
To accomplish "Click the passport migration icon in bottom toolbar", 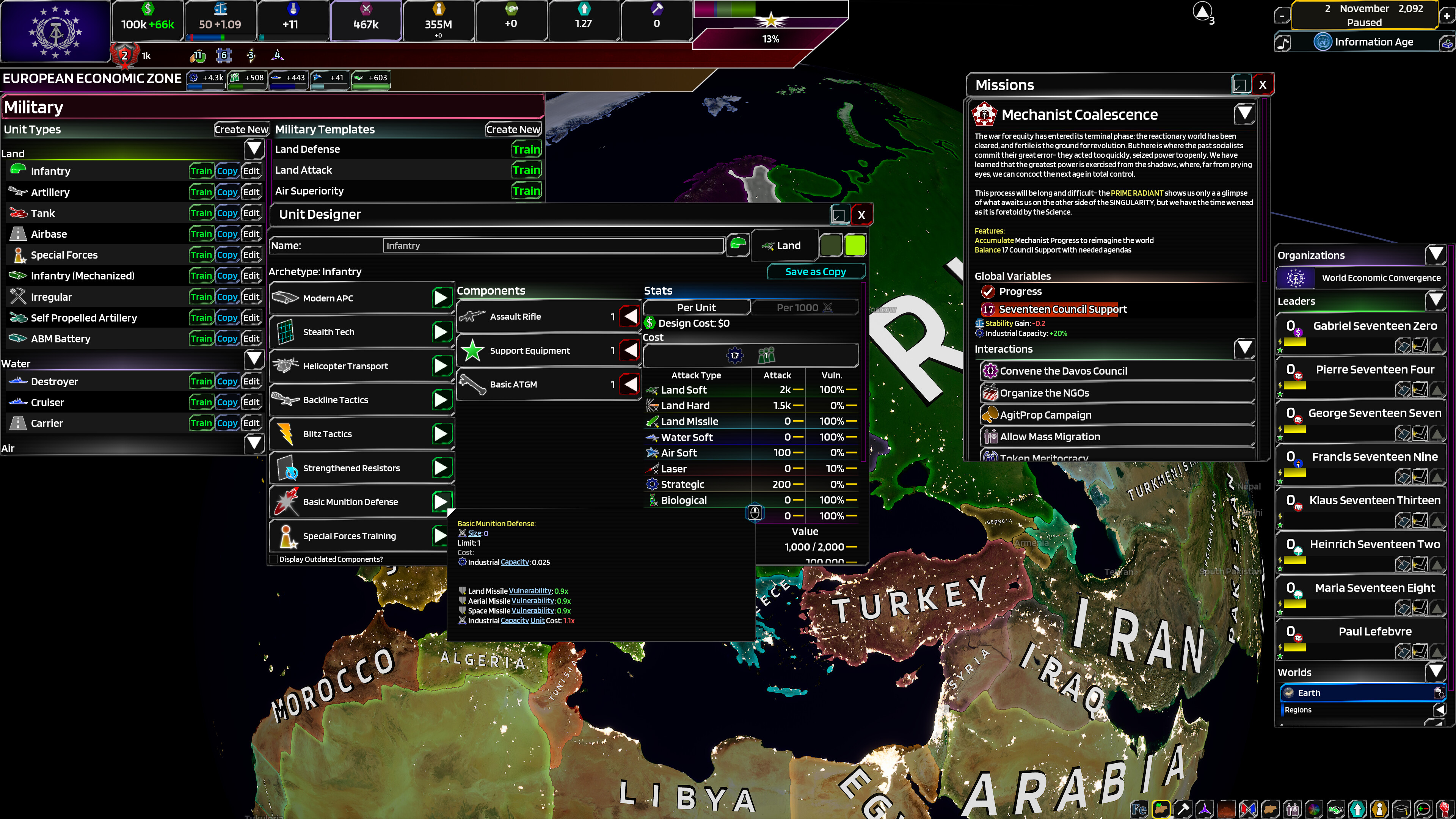I will [x=1292, y=810].
